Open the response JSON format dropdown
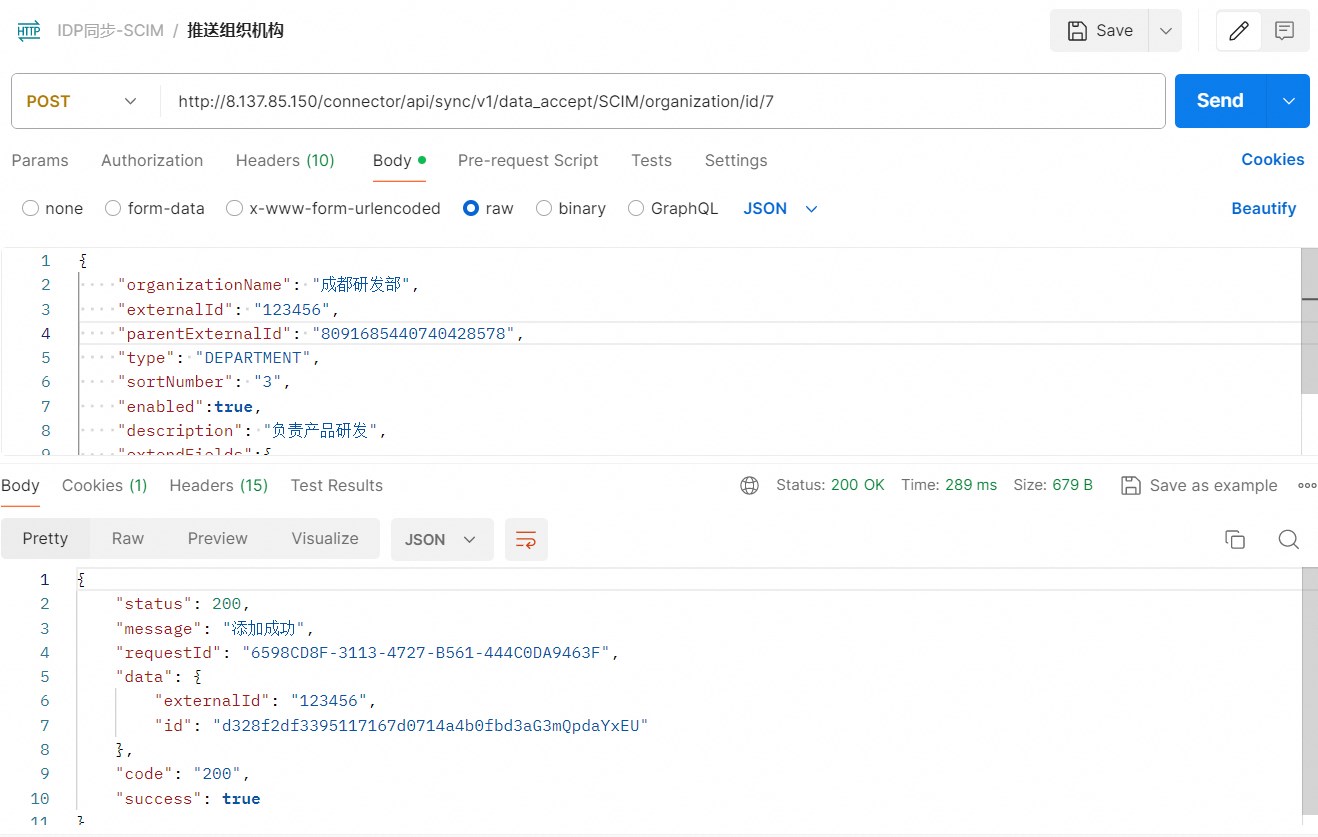This screenshot has height=837, width=1318. [441, 540]
